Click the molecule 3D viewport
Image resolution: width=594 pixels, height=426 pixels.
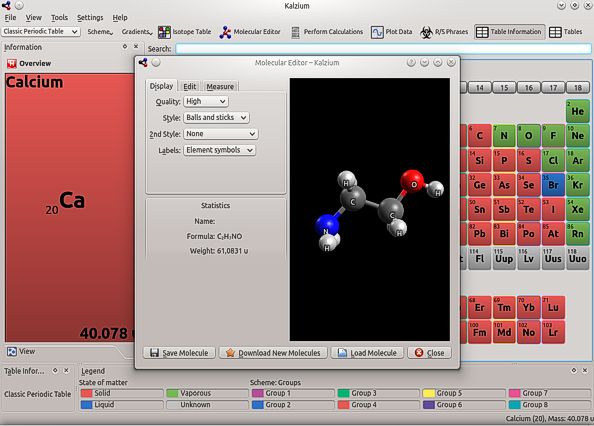tap(370, 209)
